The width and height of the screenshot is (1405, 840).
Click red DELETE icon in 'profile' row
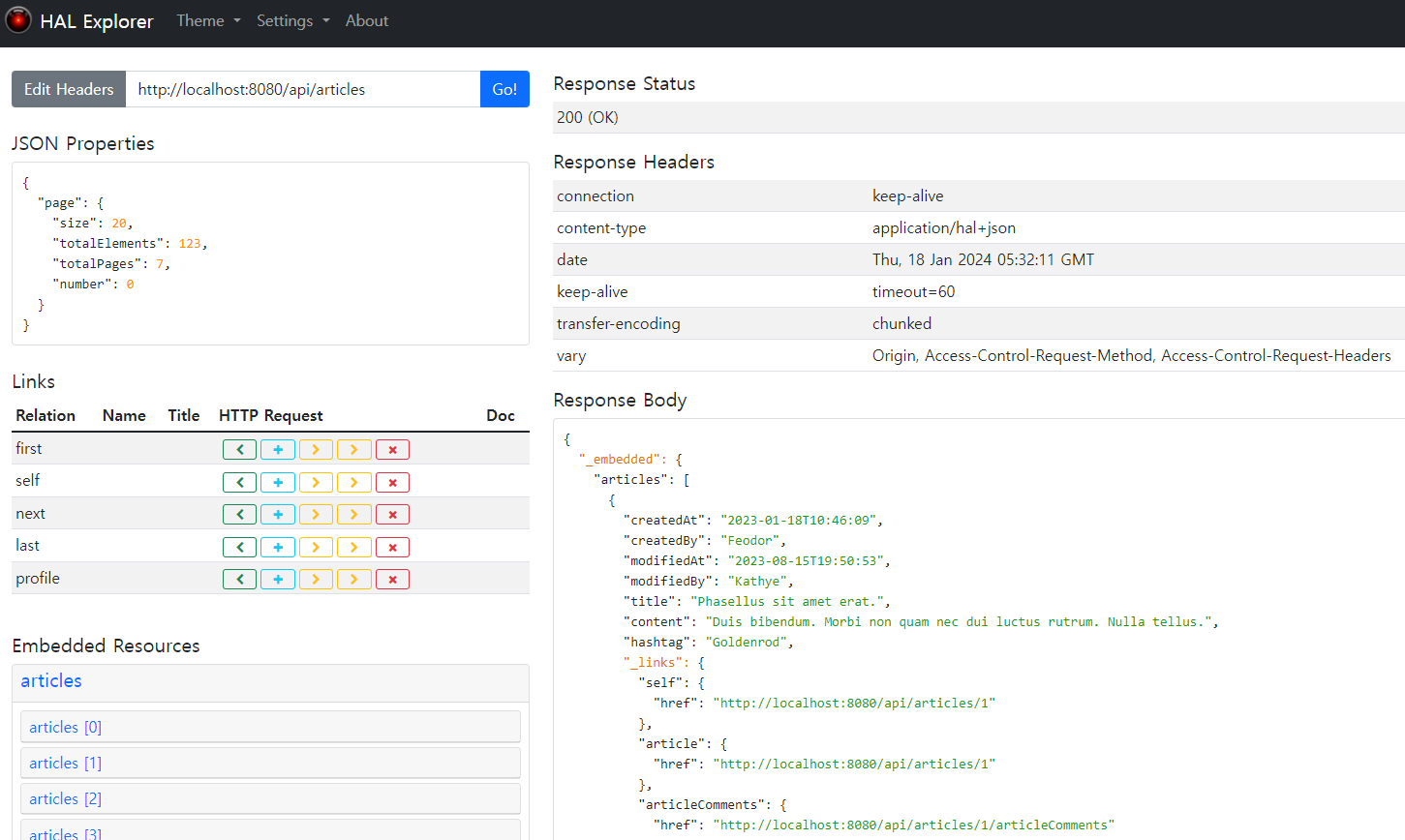pos(392,579)
